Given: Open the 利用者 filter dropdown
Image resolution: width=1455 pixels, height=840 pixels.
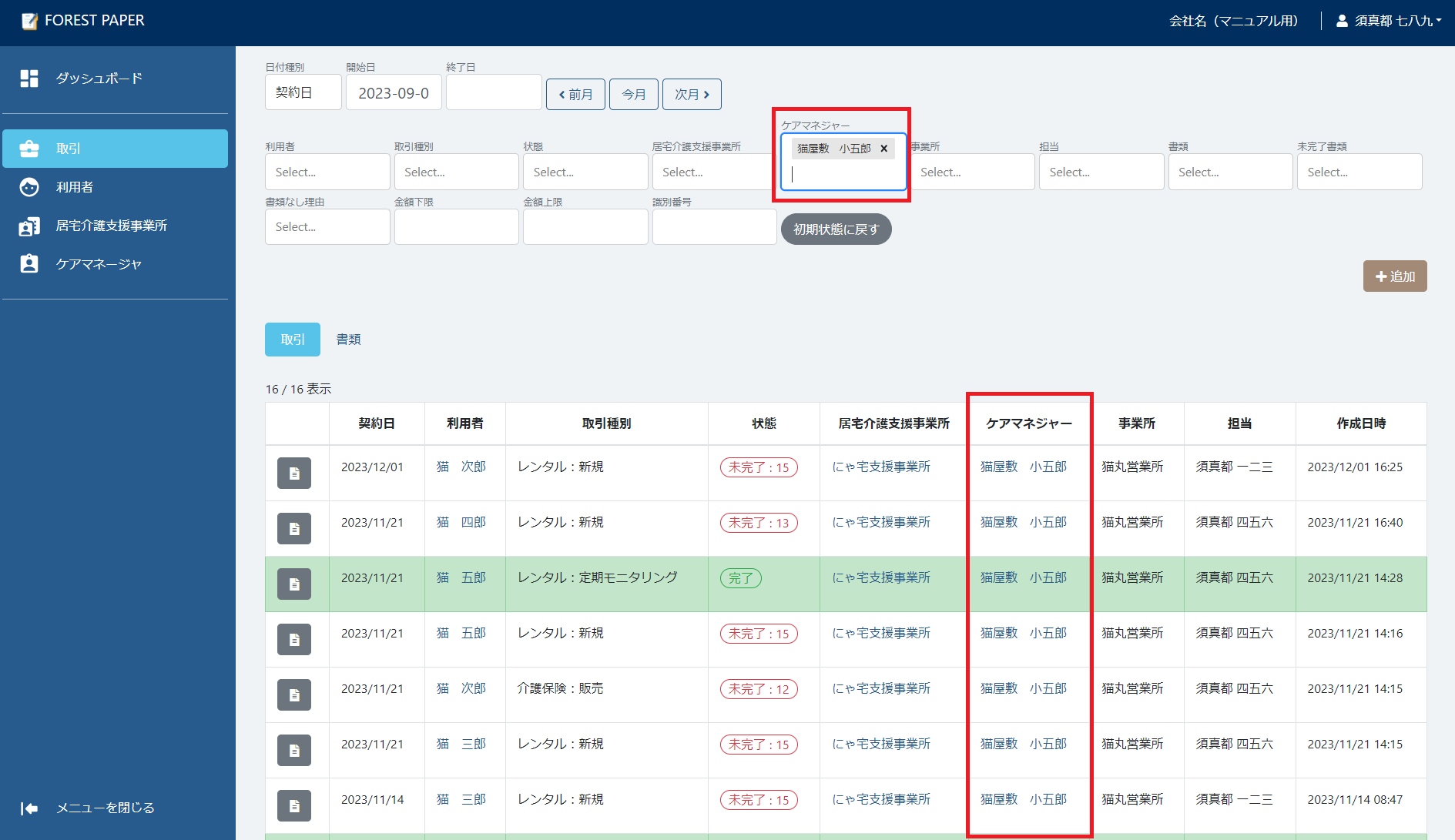Looking at the screenshot, I should click(327, 172).
